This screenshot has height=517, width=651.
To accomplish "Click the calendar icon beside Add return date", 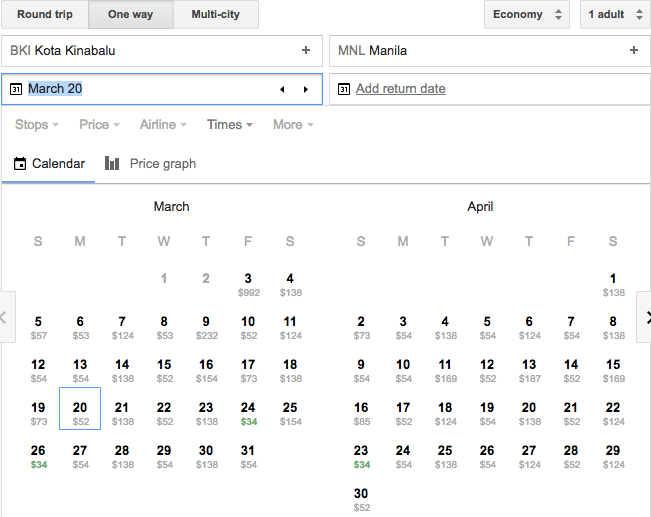I will 344,89.
